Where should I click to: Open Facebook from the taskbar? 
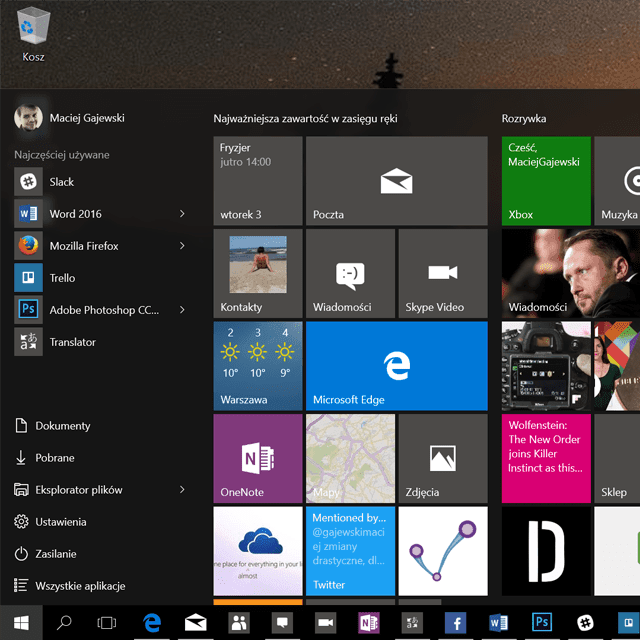pos(456,622)
